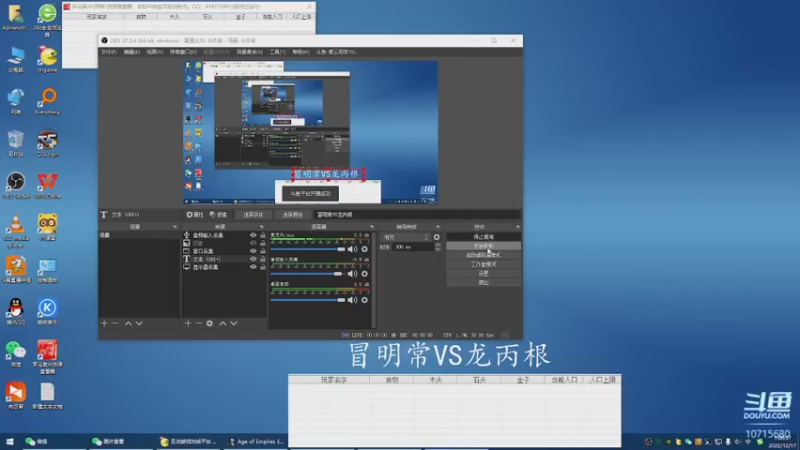Open VLC media player desktop icon
The image size is (800, 450).
16,231
